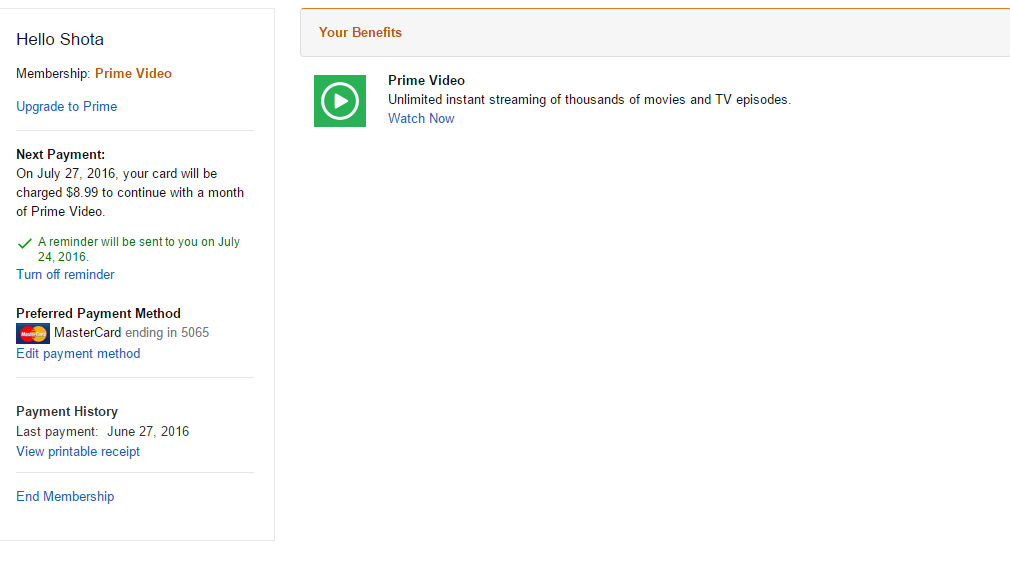Select the End Membership link
This screenshot has width=1010, height=565.
pyautogui.click(x=65, y=496)
